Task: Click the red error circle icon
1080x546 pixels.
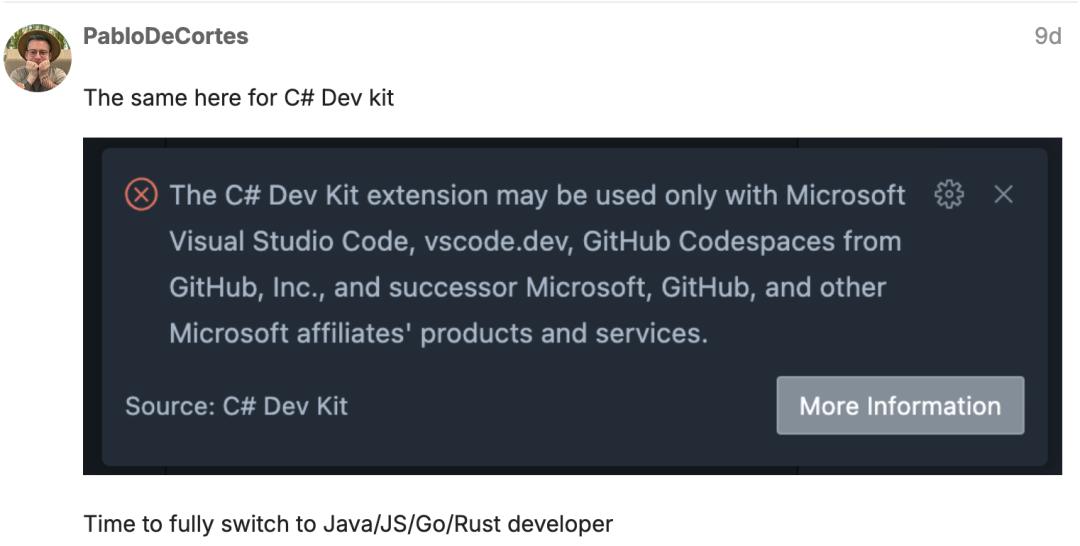Action: [x=141, y=195]
